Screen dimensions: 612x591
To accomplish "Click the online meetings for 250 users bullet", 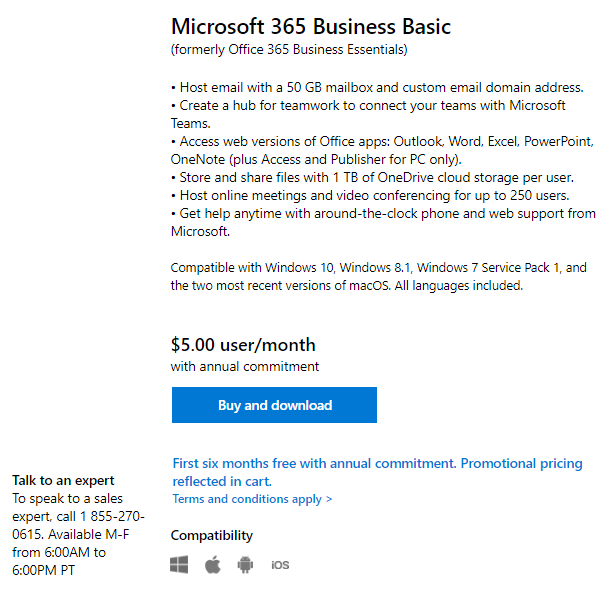I will [372, 195].
